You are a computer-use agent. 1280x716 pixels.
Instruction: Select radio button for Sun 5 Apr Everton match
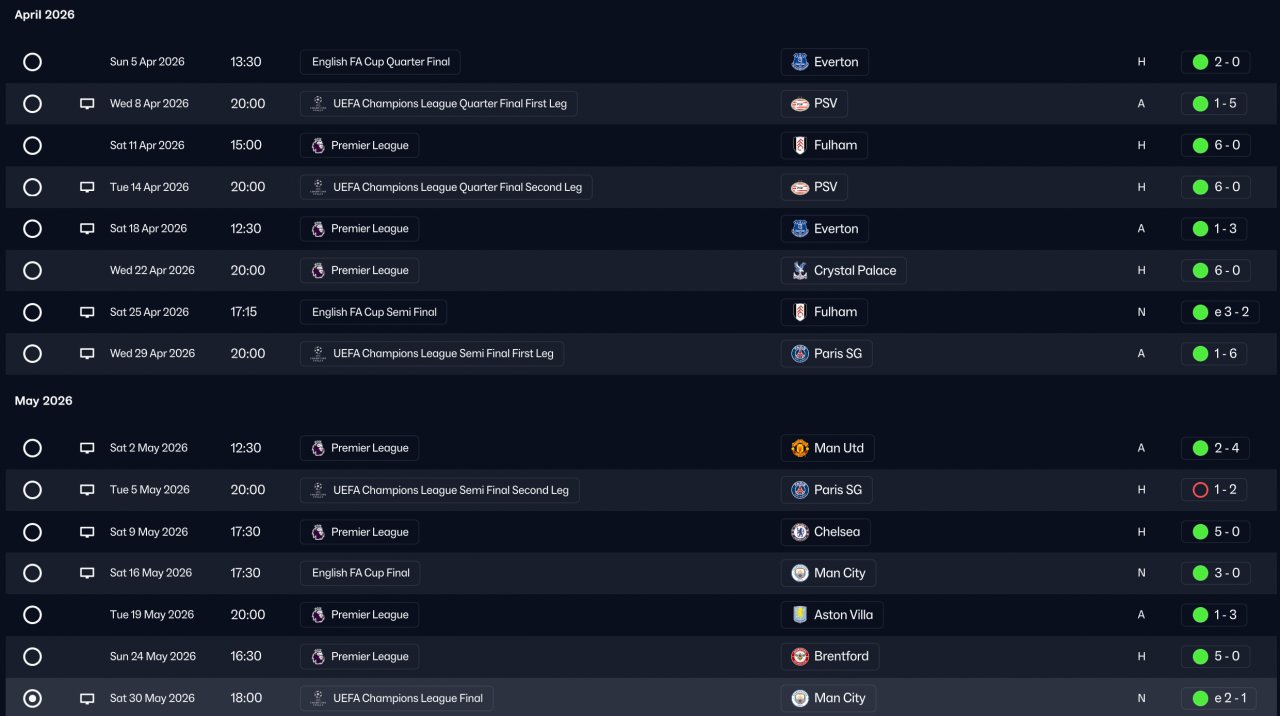click(x=33, y=62)
